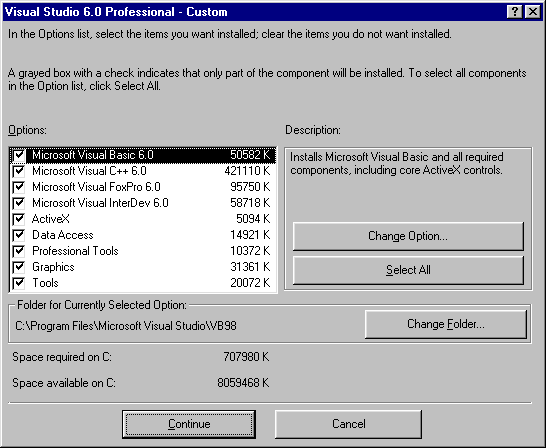Click the Options: list label
Screen dimensions: 546x448
coord(27,130)
